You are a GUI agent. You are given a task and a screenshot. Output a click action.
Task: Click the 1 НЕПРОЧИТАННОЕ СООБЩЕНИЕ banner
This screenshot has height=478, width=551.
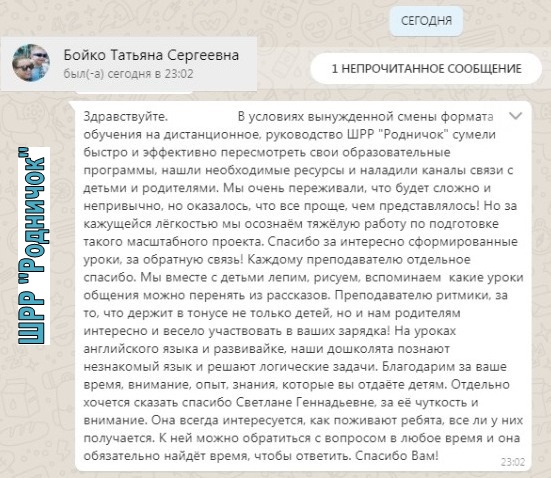click(x=426, y=69)
